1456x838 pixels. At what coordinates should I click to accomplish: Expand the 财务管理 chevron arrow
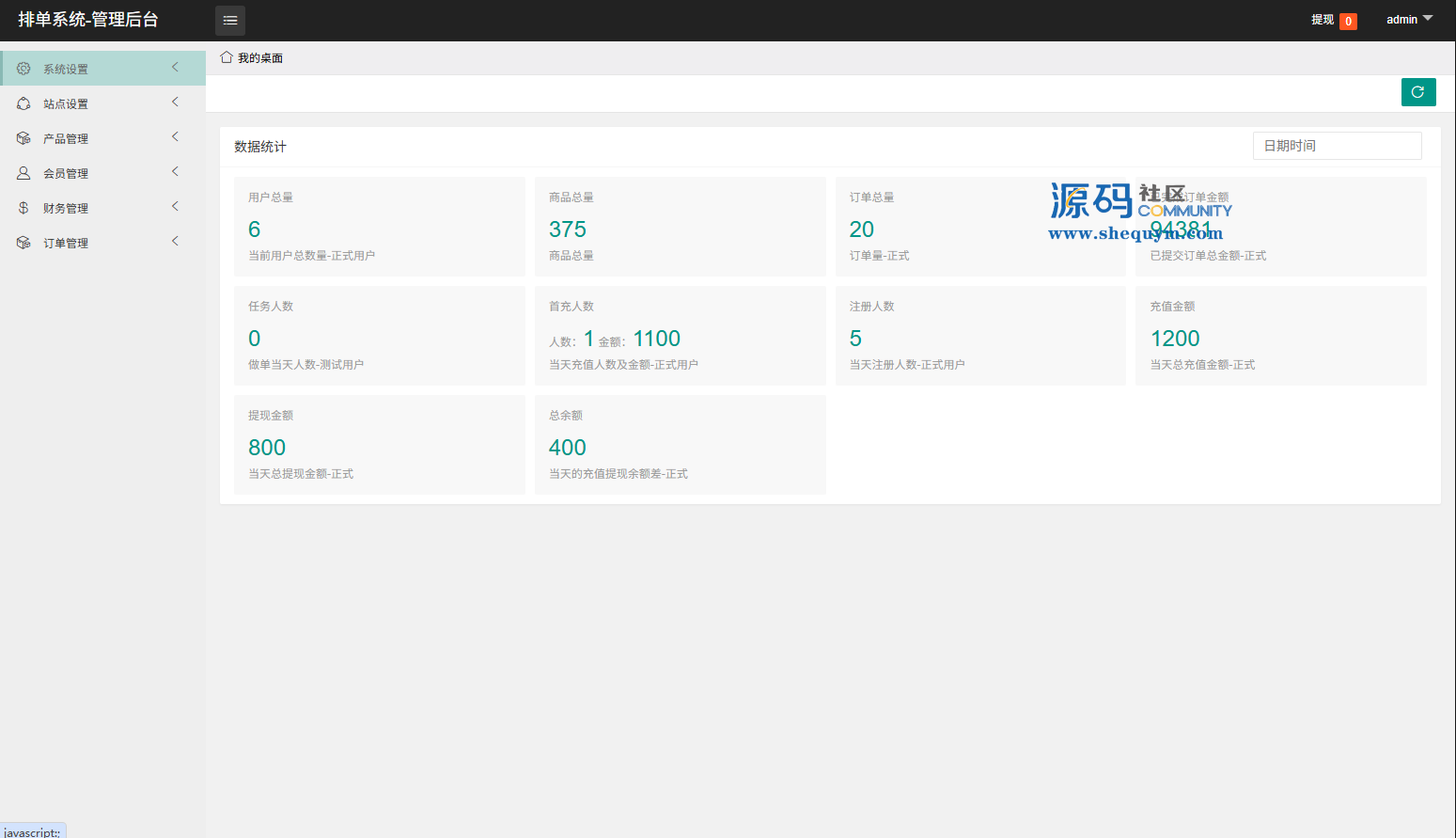click(175, 206)
